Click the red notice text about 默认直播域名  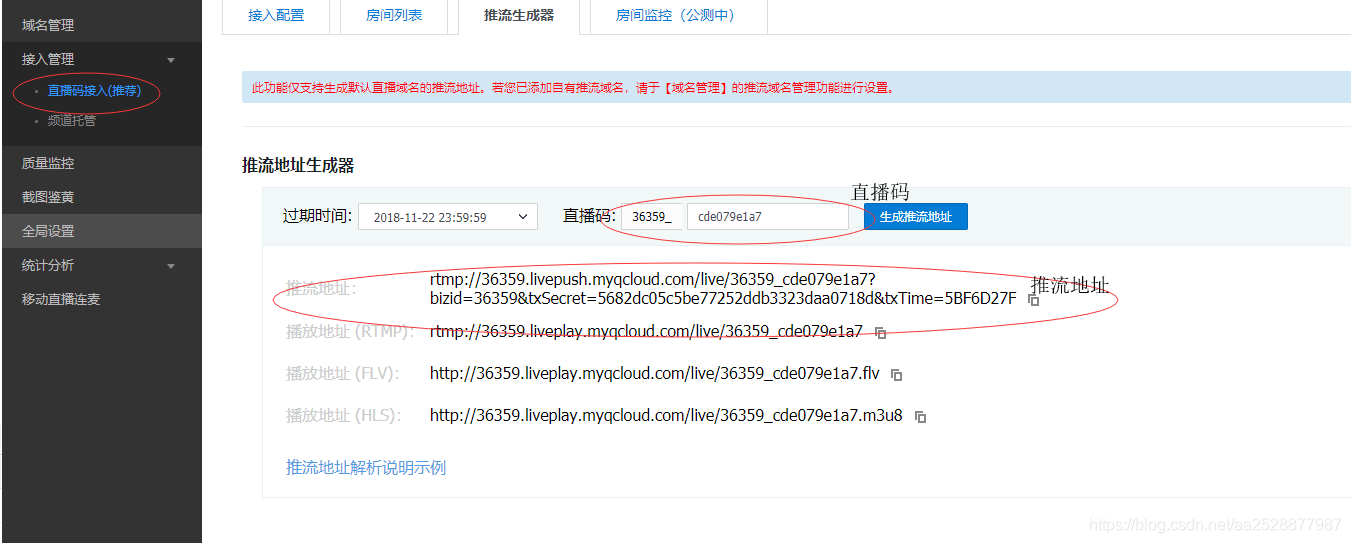click(x=573, y=88)
